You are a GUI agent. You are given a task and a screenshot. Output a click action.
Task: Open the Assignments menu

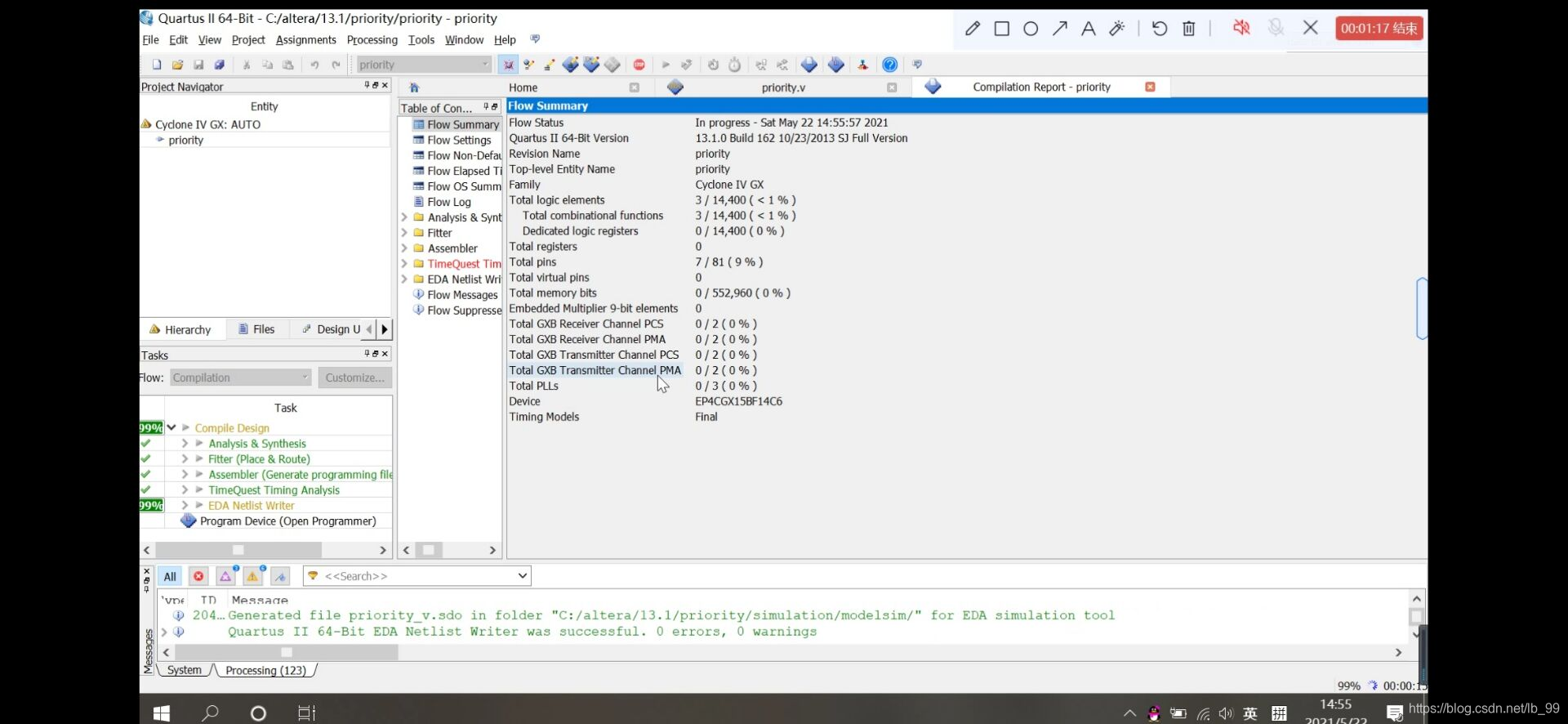(x=305, y=40)
